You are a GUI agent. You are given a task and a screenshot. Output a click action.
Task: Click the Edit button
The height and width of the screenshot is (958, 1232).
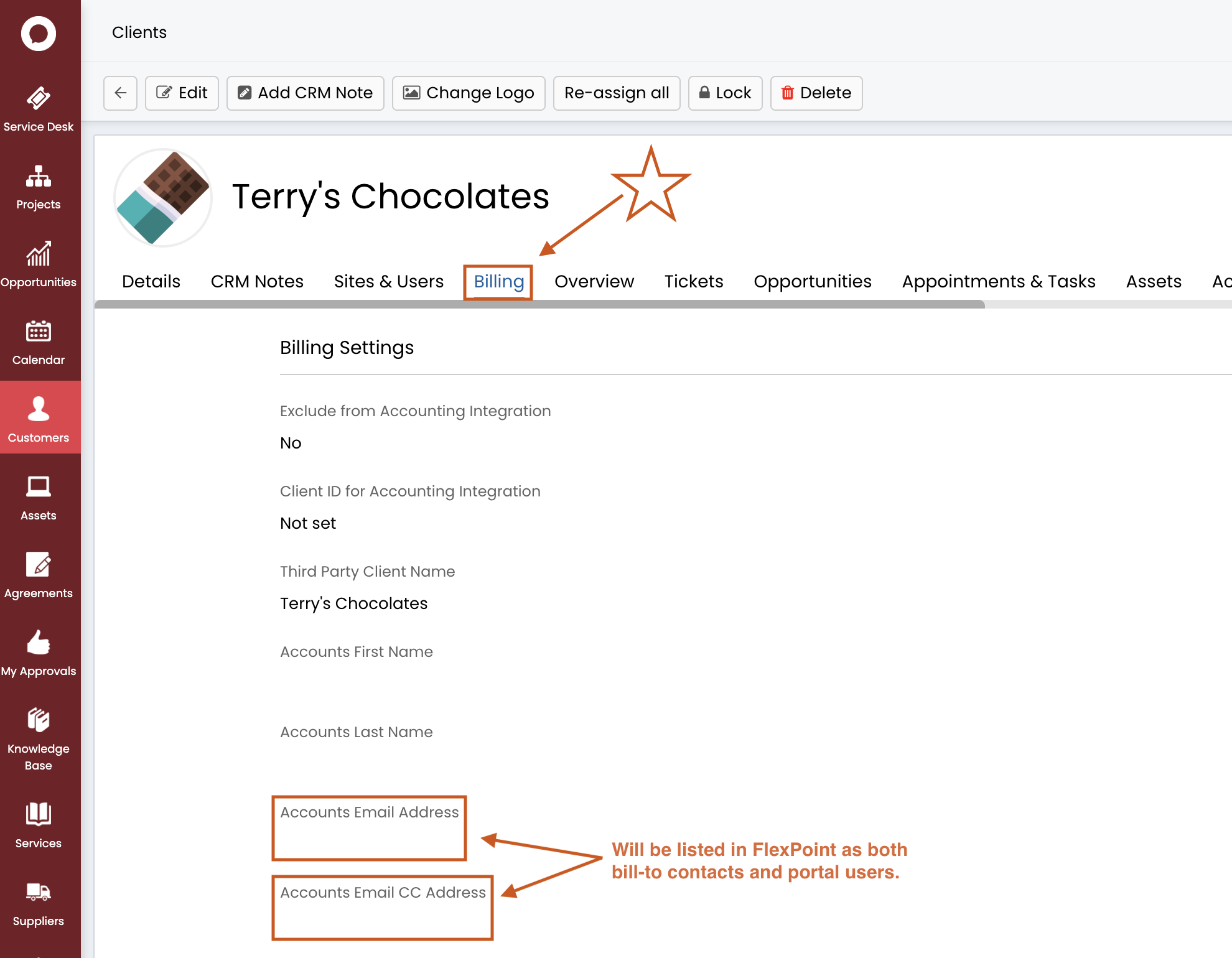[x=182, y=93]
